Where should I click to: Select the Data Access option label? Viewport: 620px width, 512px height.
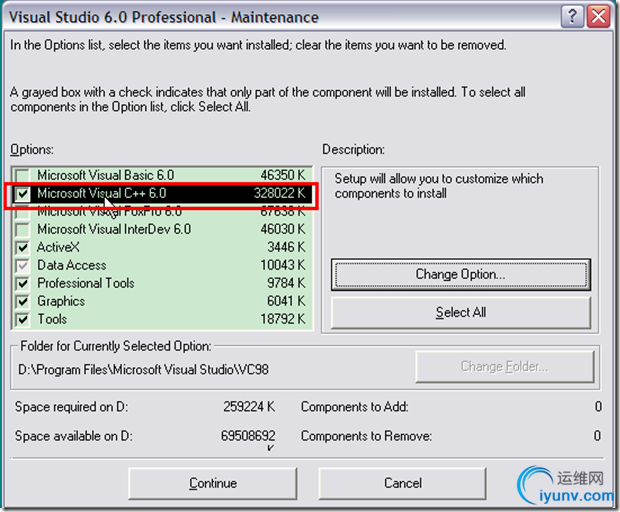(72, 265)
